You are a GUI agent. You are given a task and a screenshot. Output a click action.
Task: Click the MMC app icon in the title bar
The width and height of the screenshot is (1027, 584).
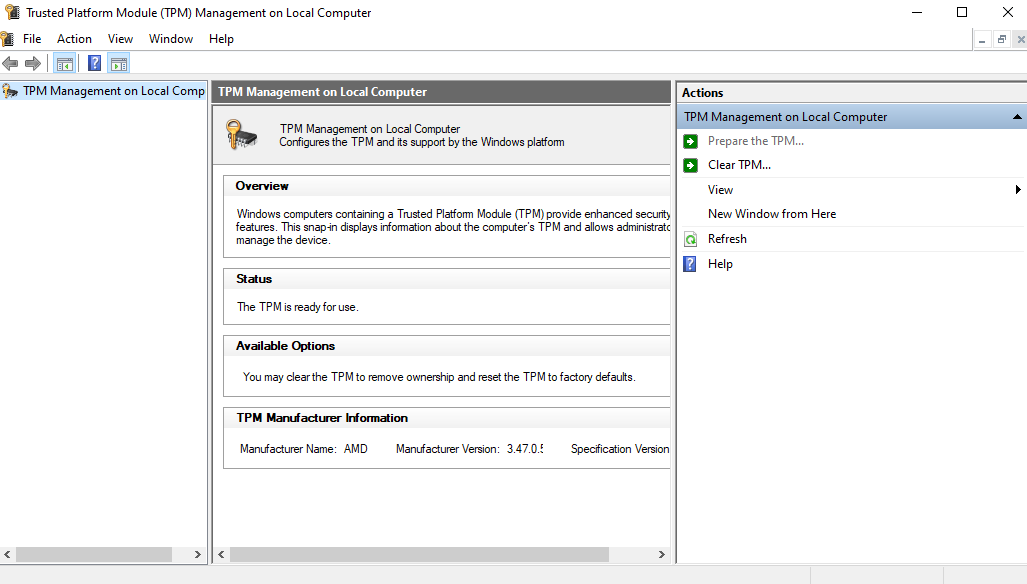click(12, 12)
